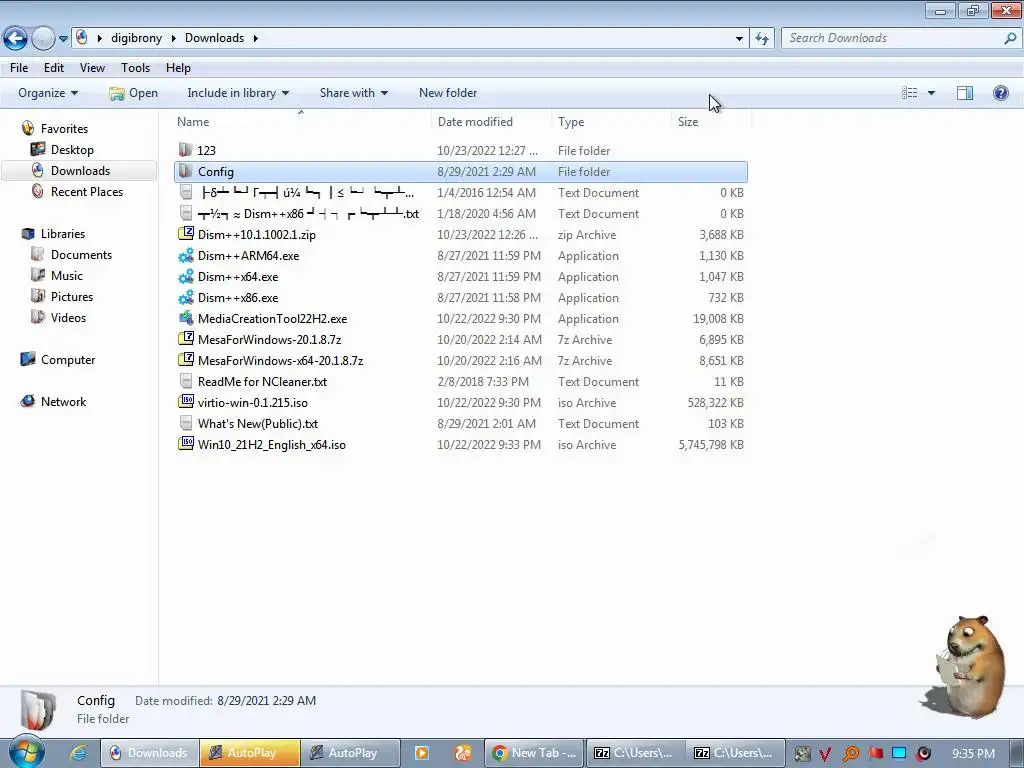The height and width of the screenshot is (768, 1024).
Task: Select Dism++ARM64.exe gear icon
Action: [186, 255]
